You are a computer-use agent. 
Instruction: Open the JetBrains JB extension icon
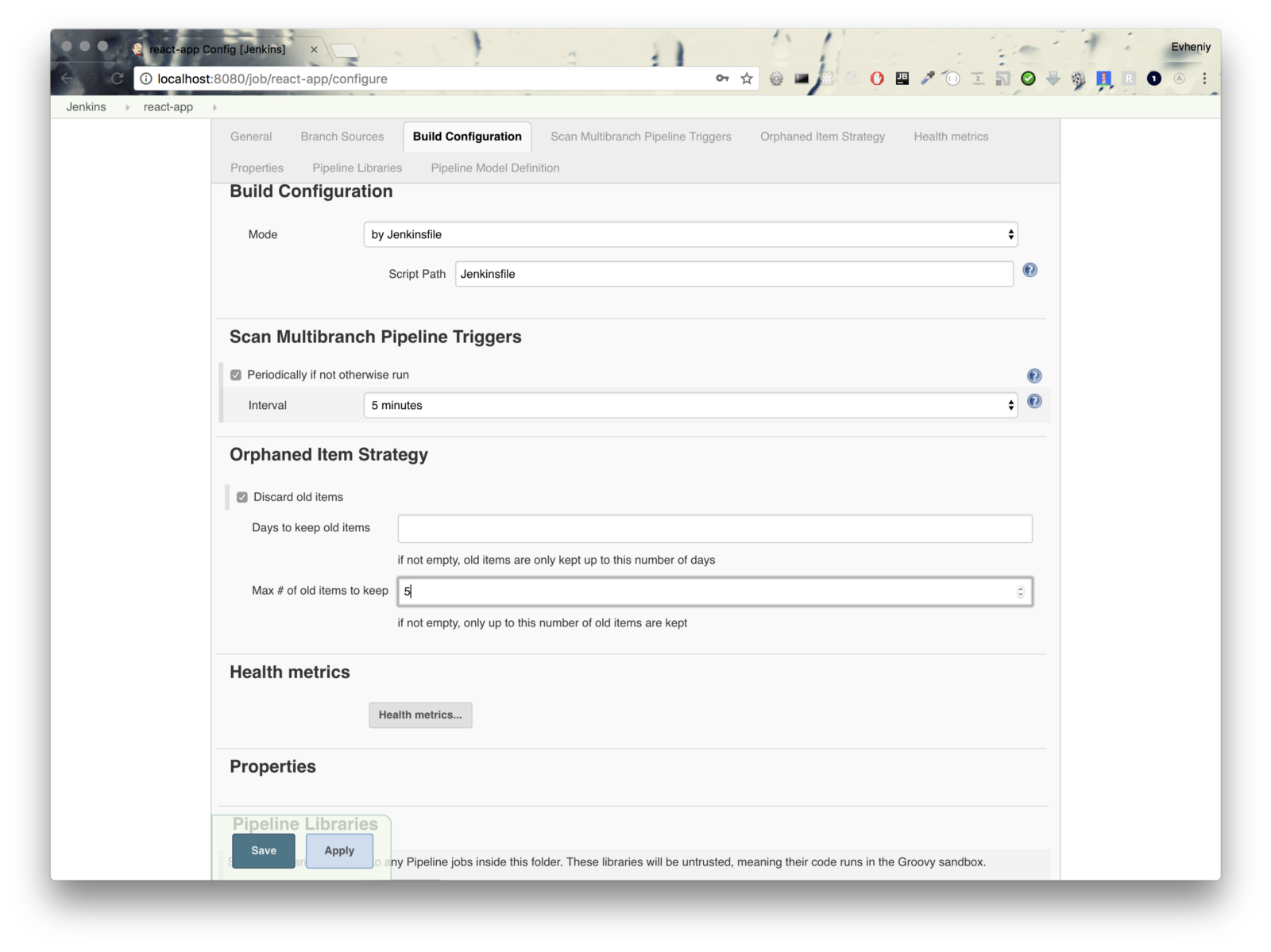[x=902, y=78]
